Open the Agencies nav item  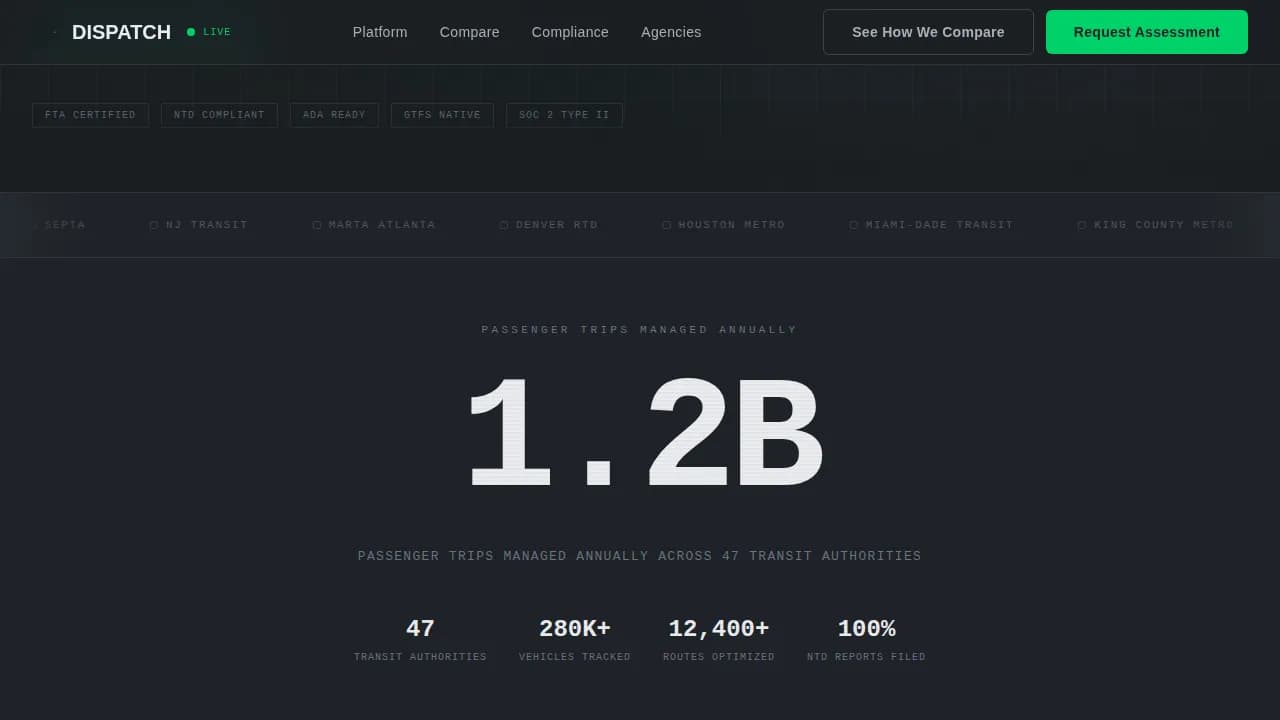[671, 32]
